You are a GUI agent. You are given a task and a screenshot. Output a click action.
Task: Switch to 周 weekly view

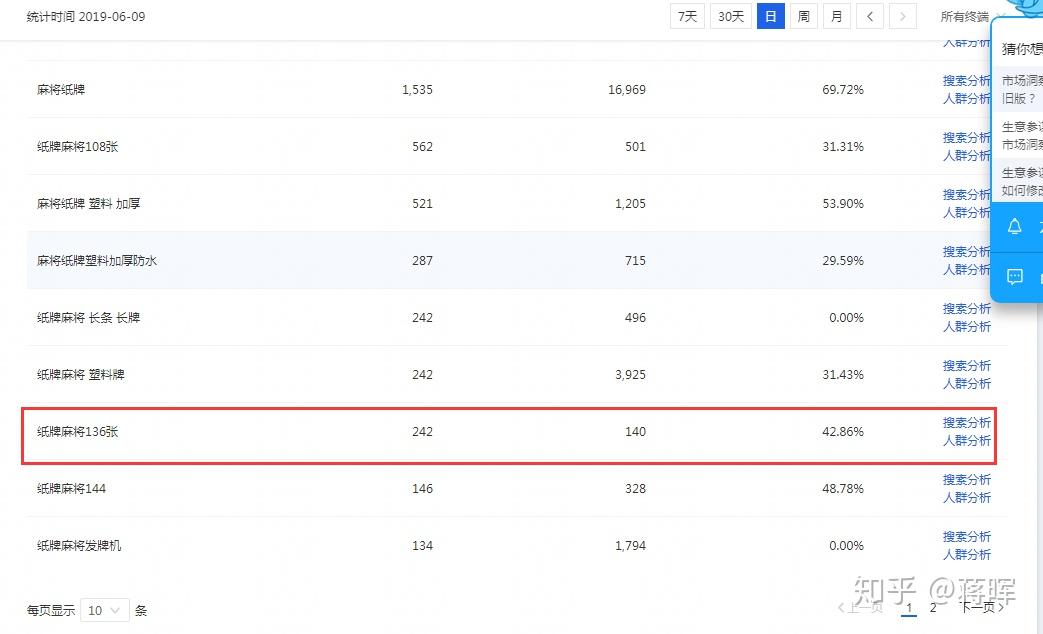(804, 17)
